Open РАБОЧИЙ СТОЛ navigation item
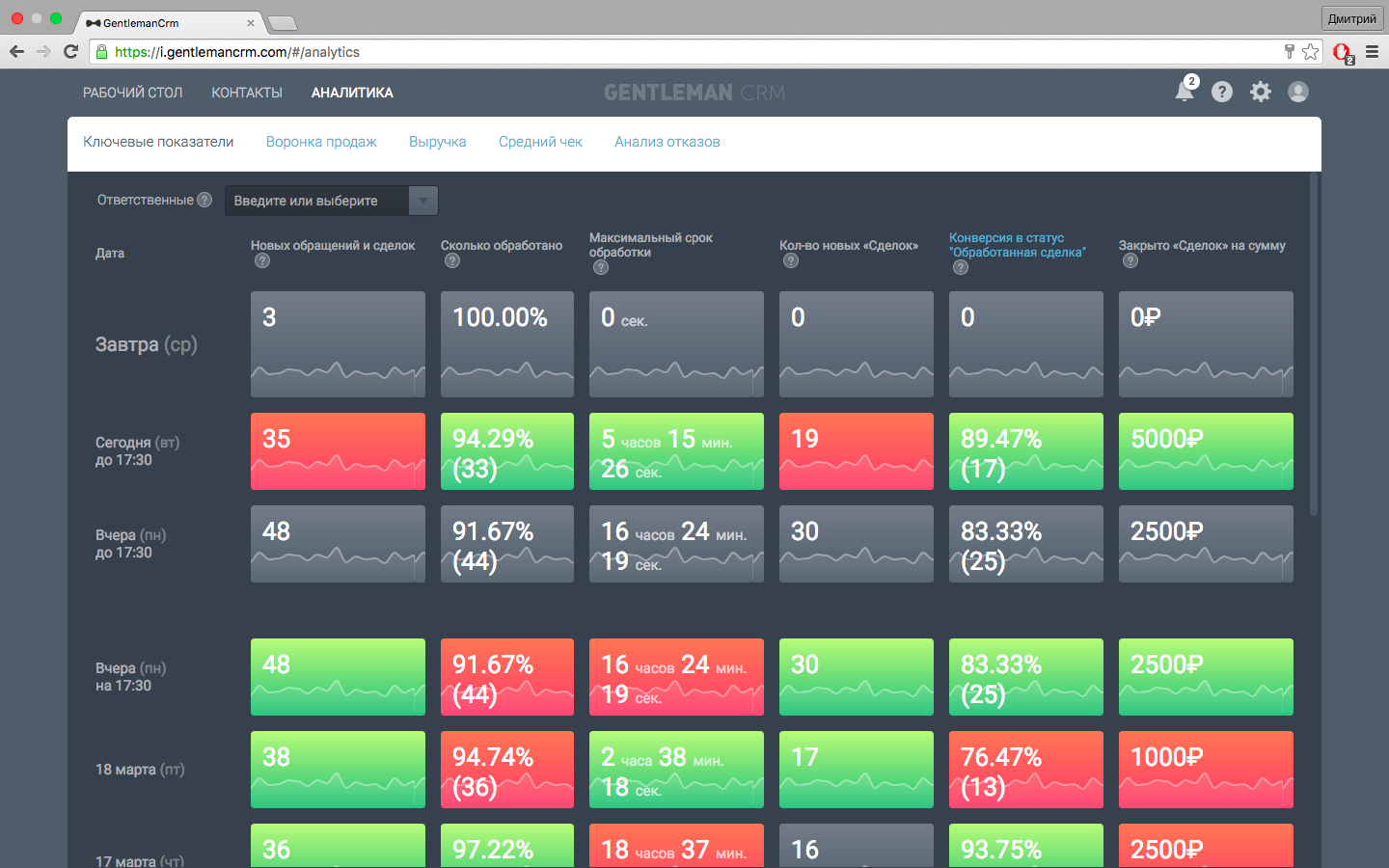Screen dimensions: 1389x868 pyautogui.click(x=132, y=93)
